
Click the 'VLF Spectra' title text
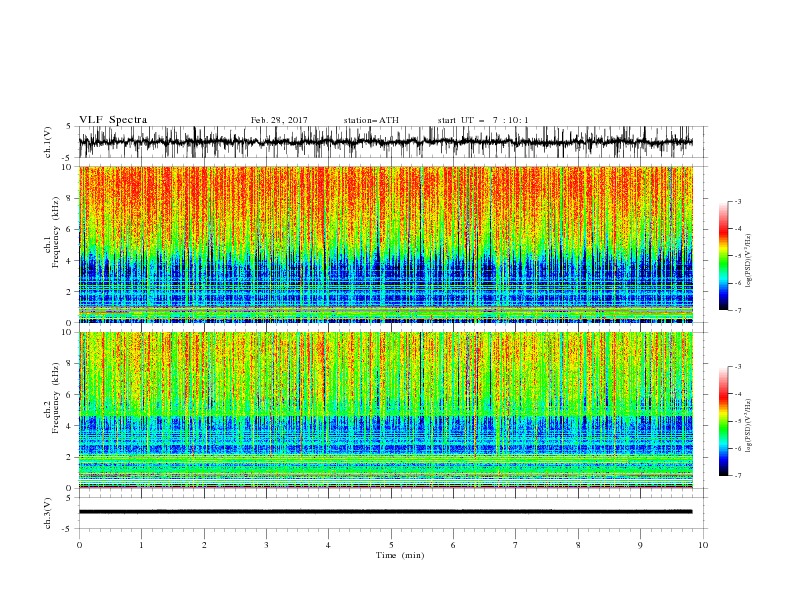click(113, 120)
